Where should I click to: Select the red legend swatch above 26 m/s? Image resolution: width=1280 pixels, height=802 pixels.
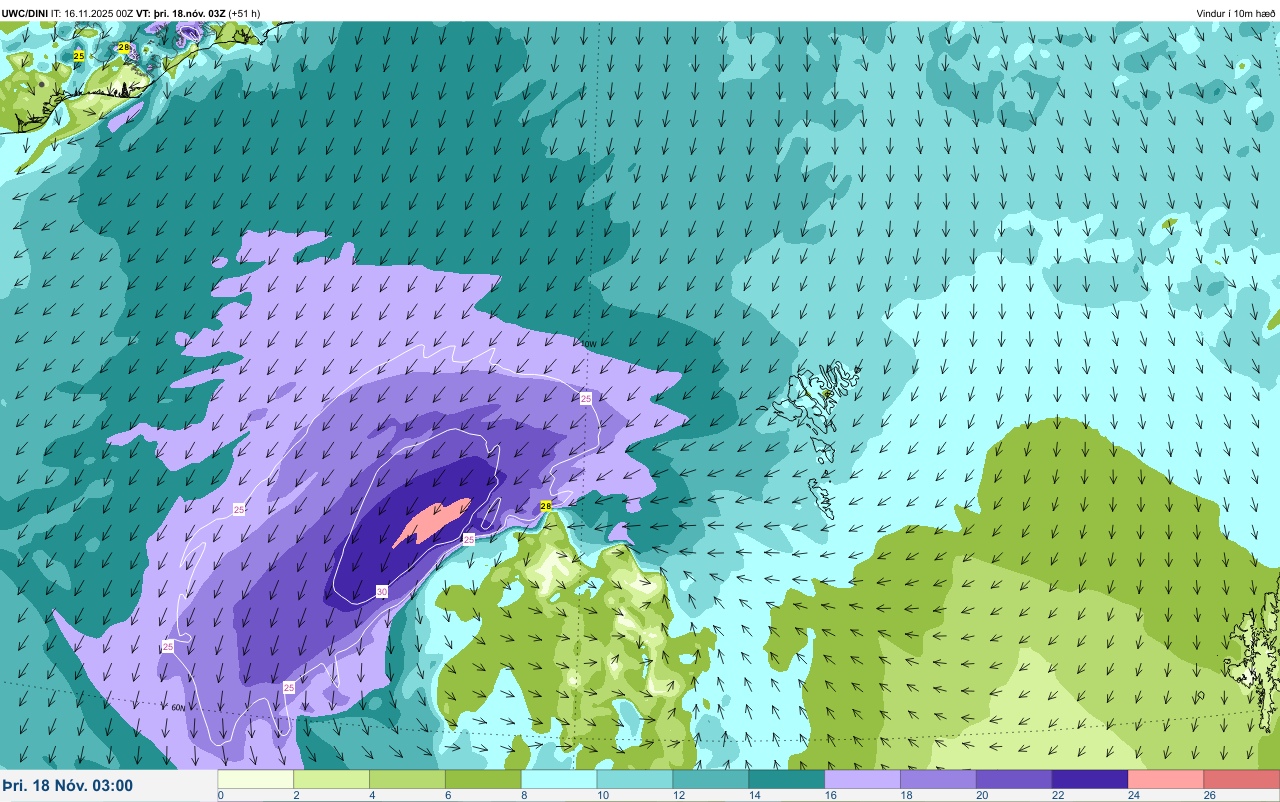(1242, 780)
